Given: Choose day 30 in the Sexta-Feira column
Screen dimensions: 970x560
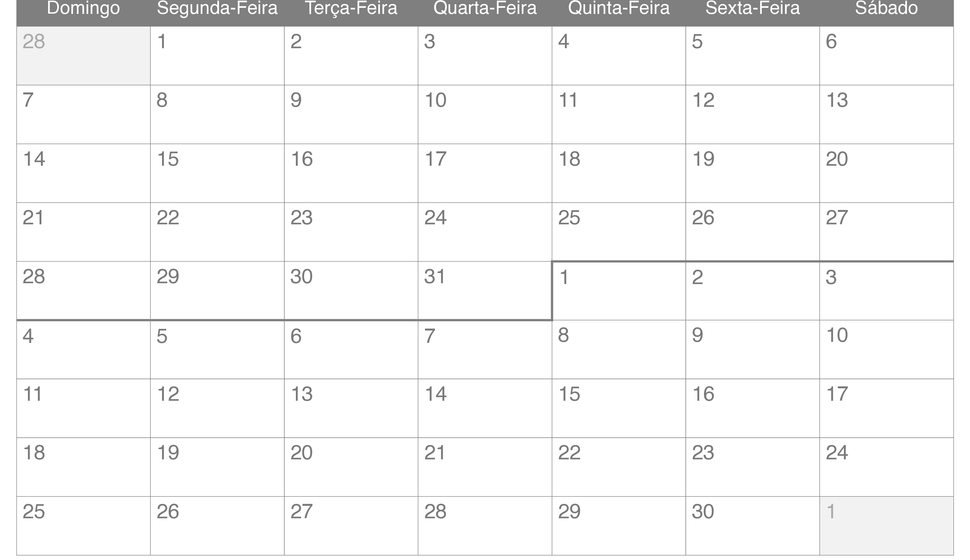Looking at the screenshot, I should coord(752,525).
